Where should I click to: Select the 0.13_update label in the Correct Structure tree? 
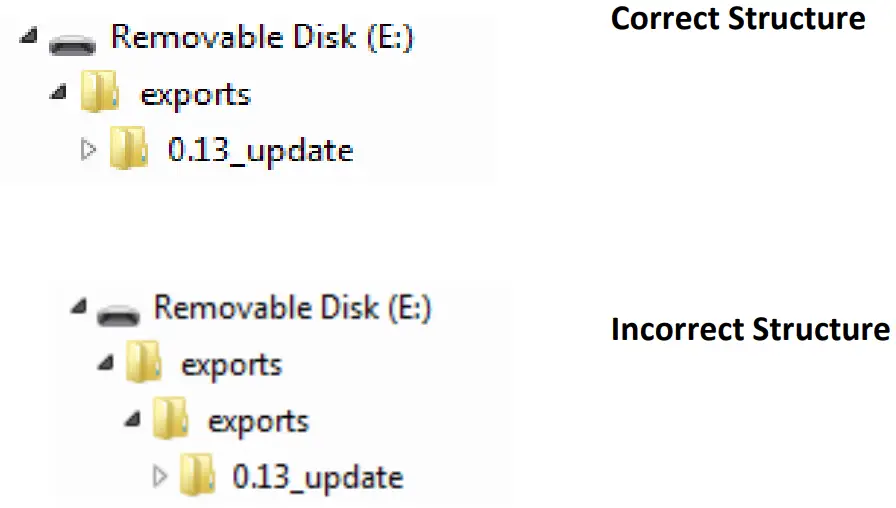click(260, 150)
